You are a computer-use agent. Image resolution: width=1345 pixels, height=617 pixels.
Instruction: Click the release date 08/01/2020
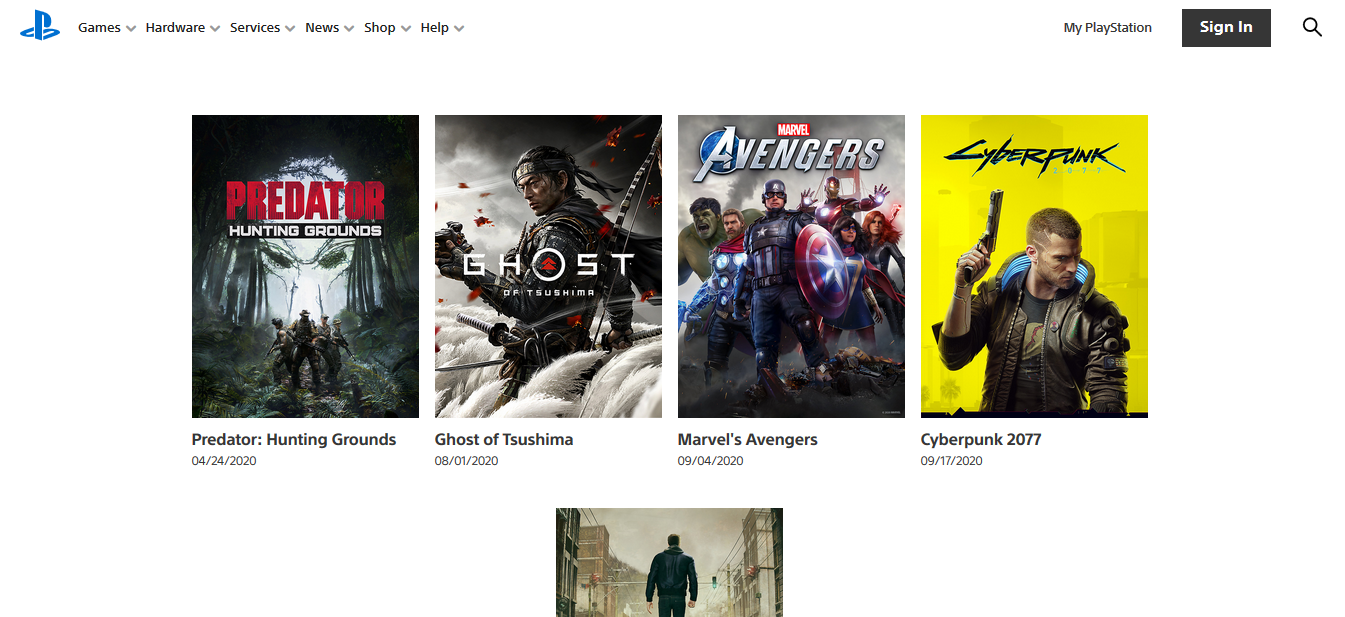coord(467,461)
